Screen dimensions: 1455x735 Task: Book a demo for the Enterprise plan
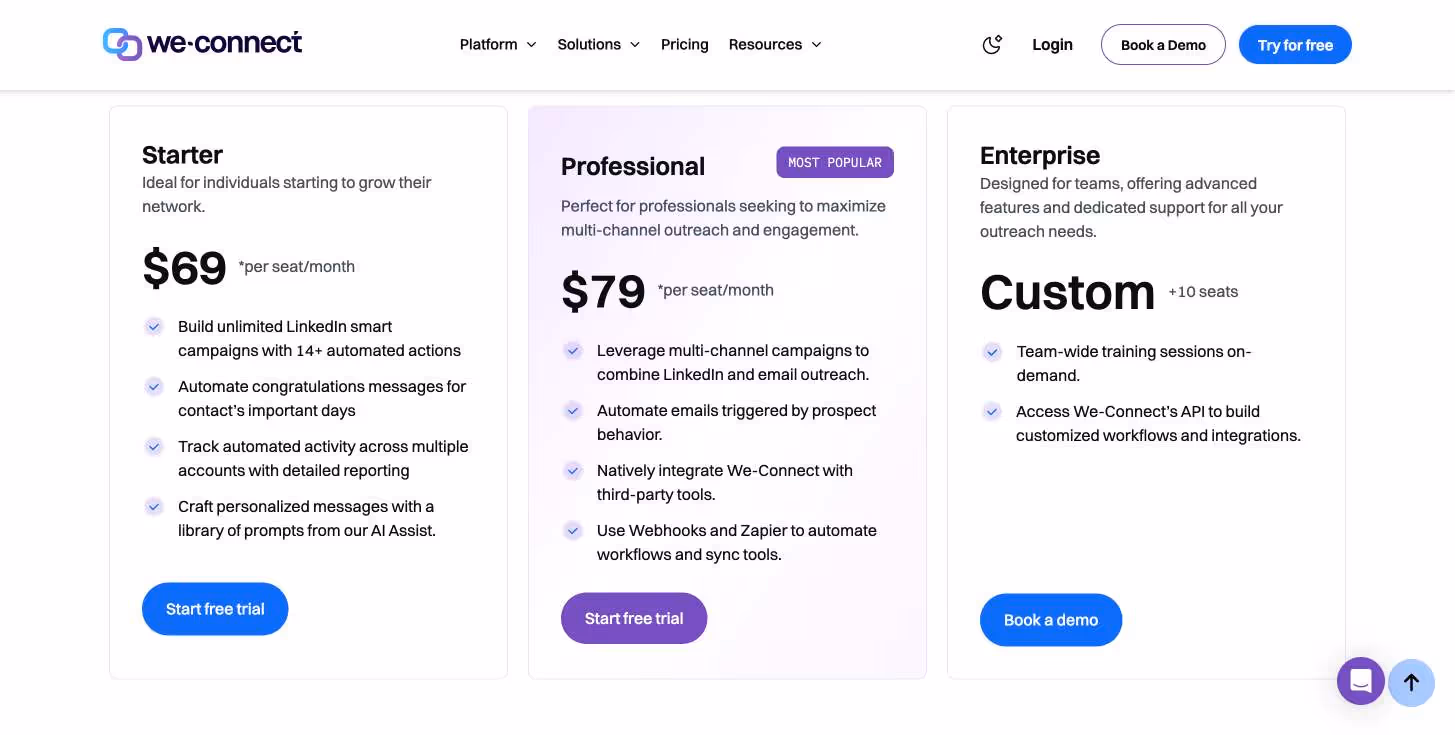click(x=1051, y=620)
